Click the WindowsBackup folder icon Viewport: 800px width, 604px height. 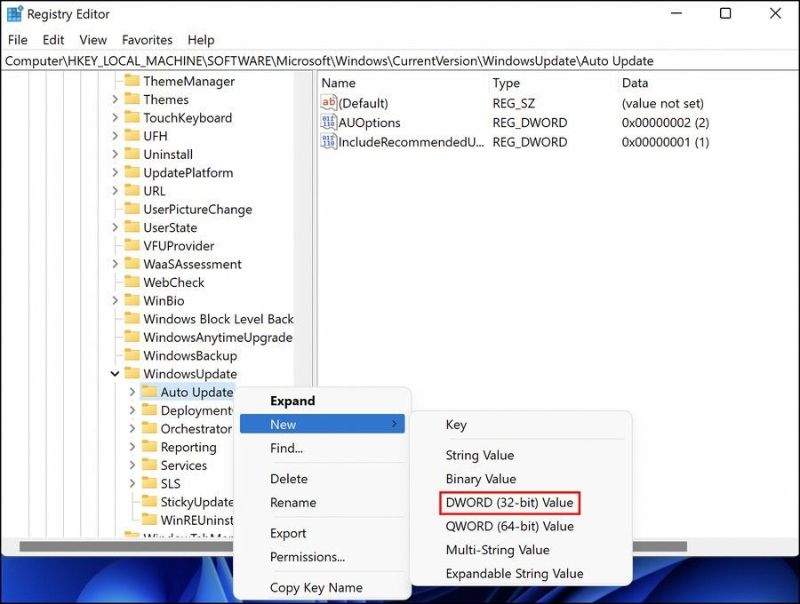[x=132, y=356]
